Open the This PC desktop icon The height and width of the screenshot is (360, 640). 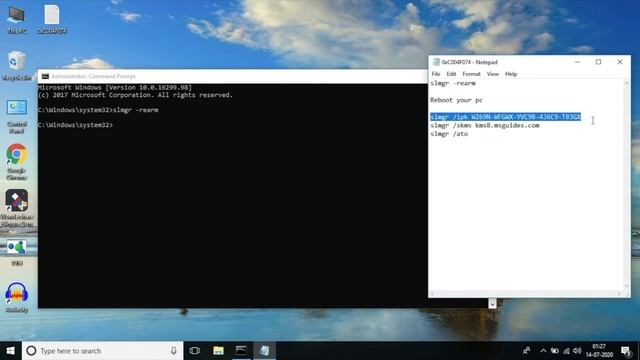[17, 19]
